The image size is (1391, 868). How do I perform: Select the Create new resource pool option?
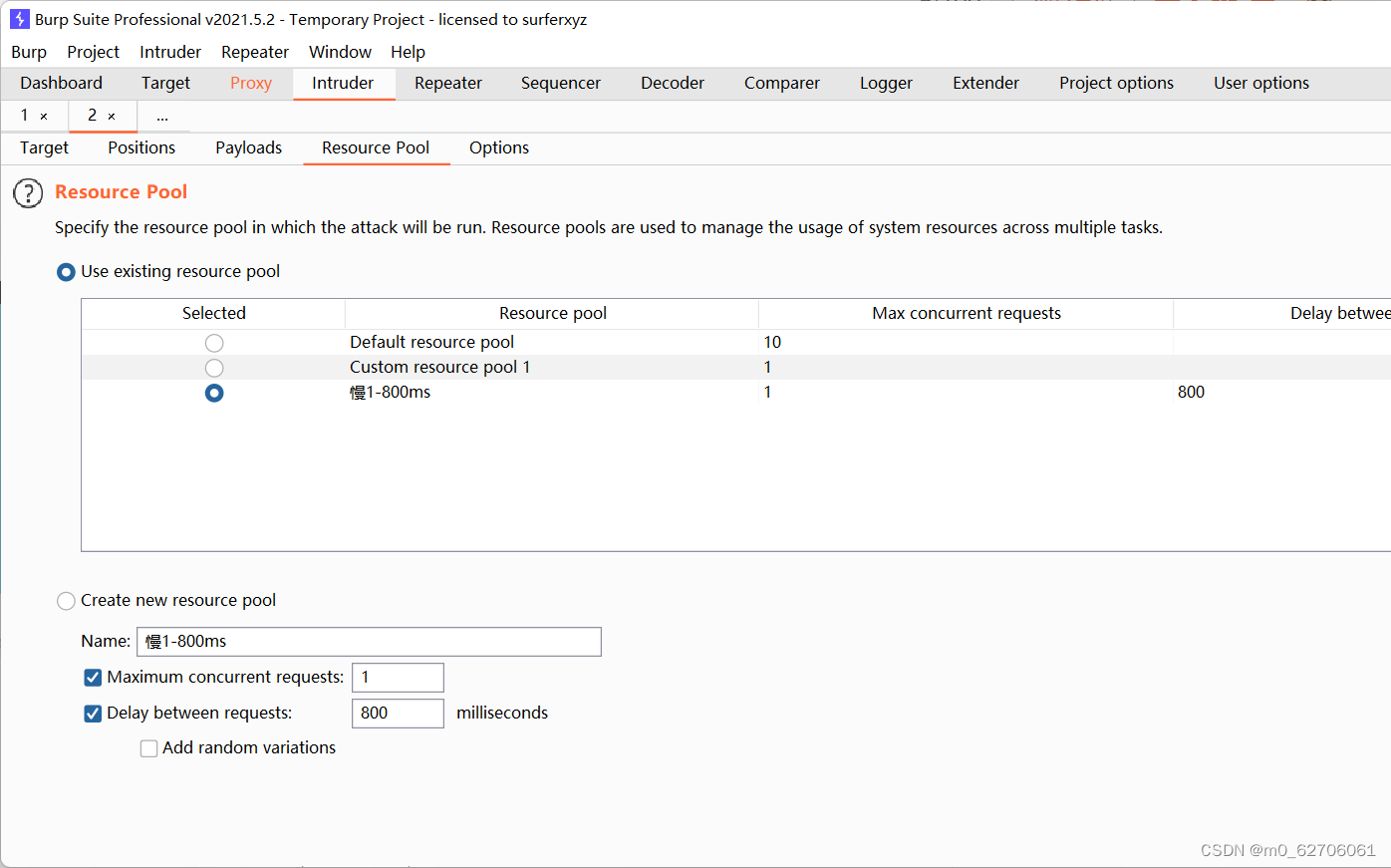66,601
